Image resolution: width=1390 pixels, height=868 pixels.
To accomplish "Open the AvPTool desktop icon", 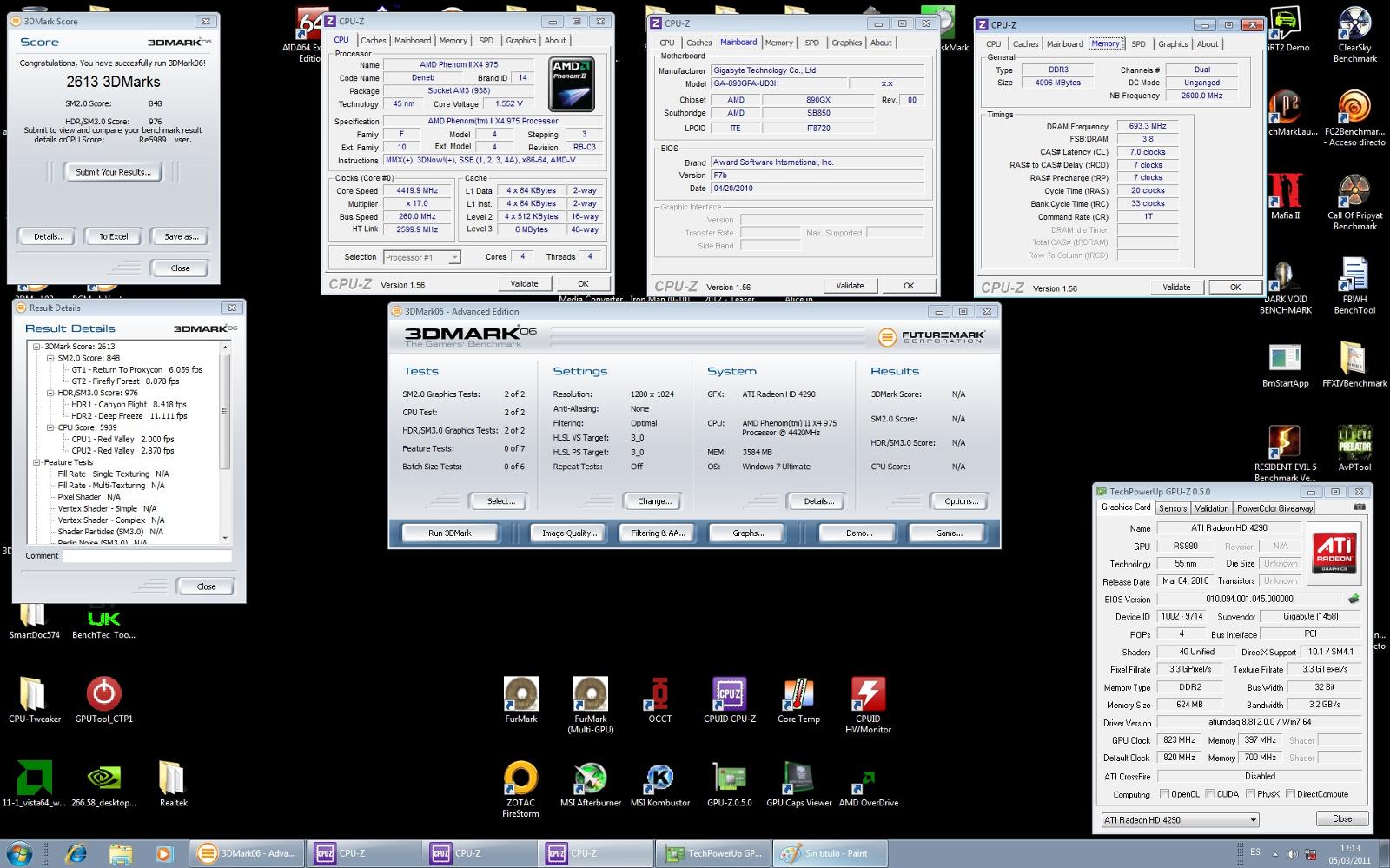I will [1354, 448].
